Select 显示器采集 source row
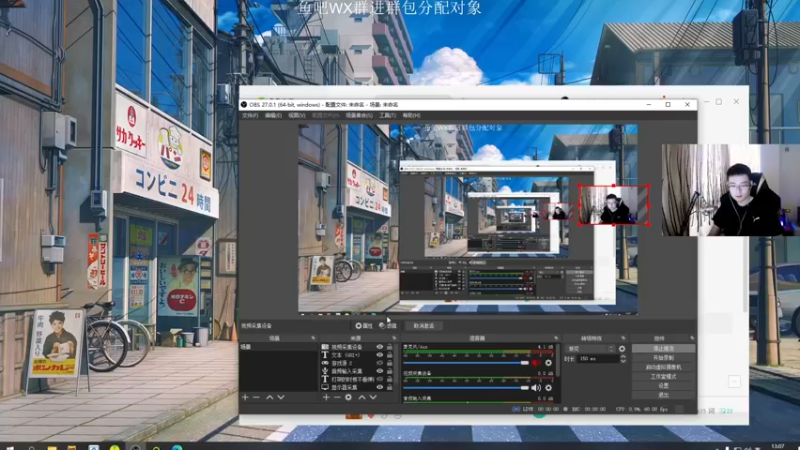This screenshot has width=800, height=450. (x=347, y=387)
